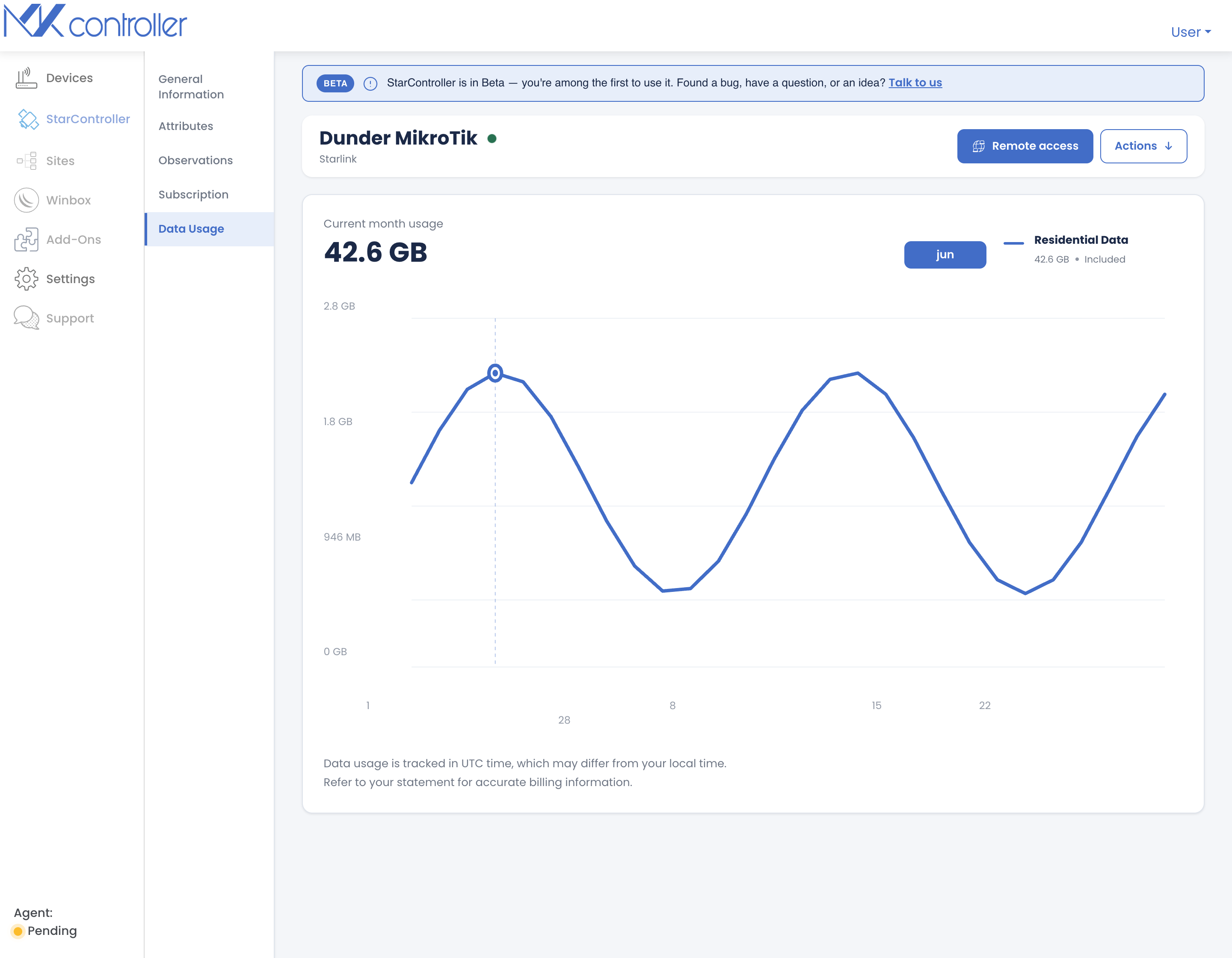Click the Dunder MikroTik device title
The width and height of the screenshot is (1232, 958).
click(398, 138)
